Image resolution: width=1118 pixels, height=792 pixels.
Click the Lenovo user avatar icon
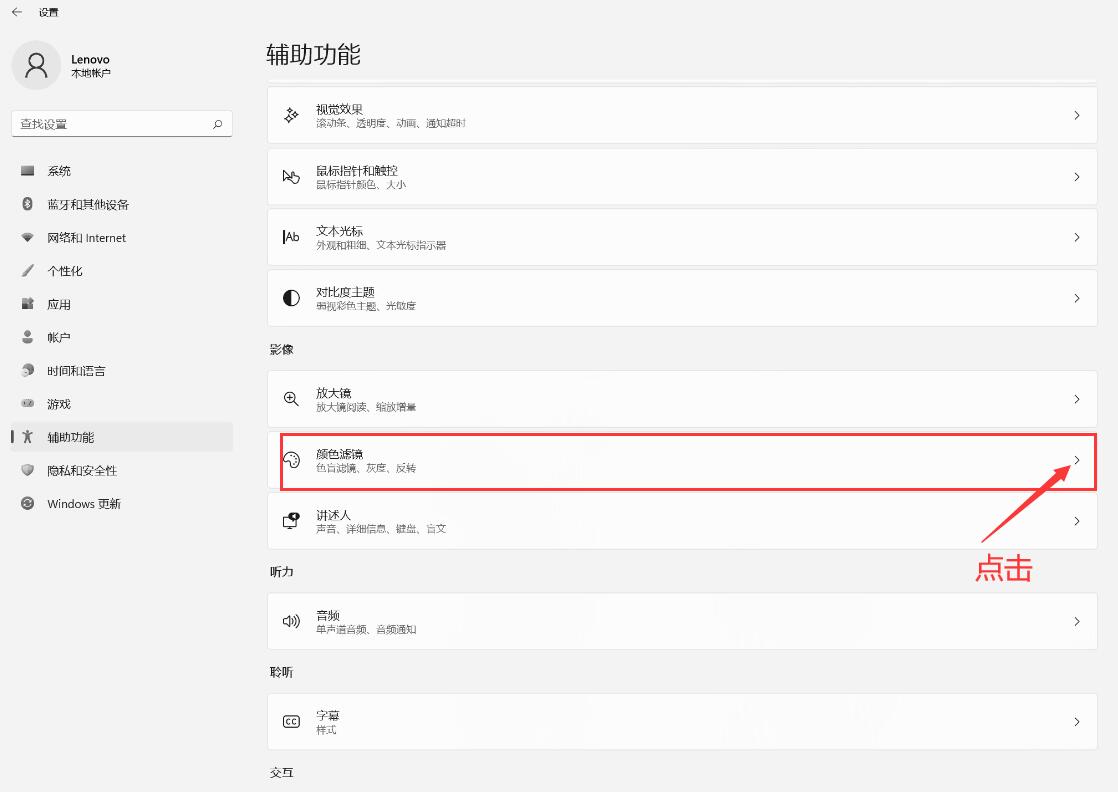coord(36,66)
